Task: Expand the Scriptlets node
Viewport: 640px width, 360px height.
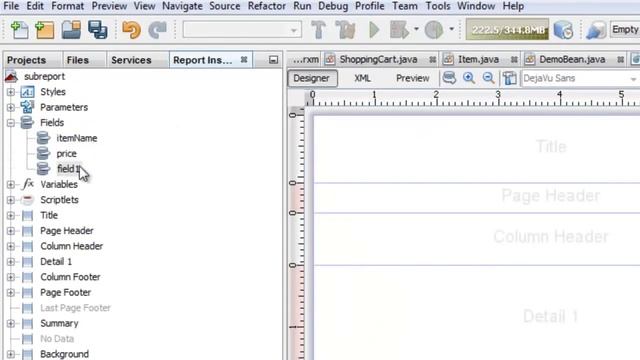Action: pos(11,200)
